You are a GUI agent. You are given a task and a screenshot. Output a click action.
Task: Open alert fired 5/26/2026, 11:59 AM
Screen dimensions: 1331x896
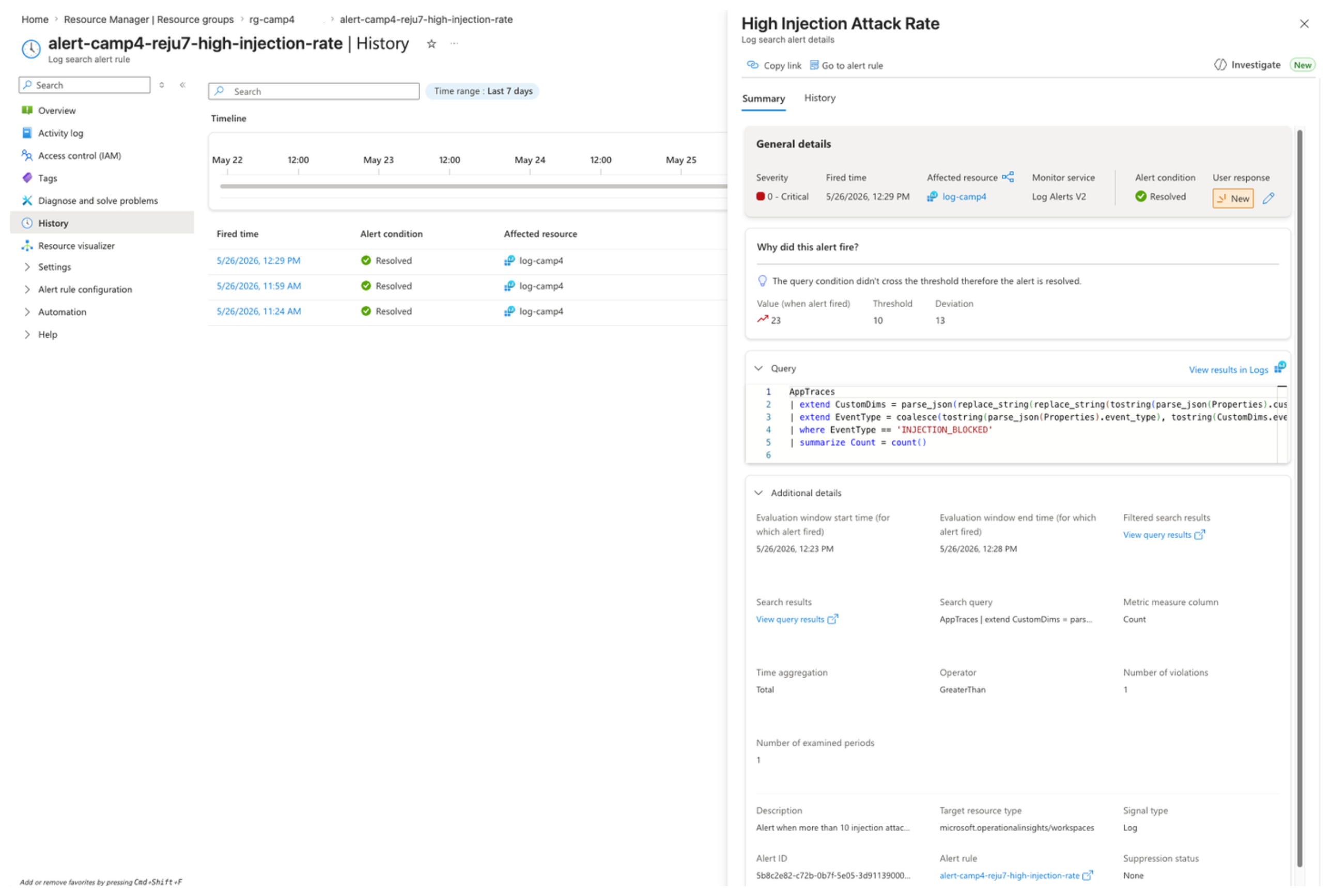click(258, 286)
